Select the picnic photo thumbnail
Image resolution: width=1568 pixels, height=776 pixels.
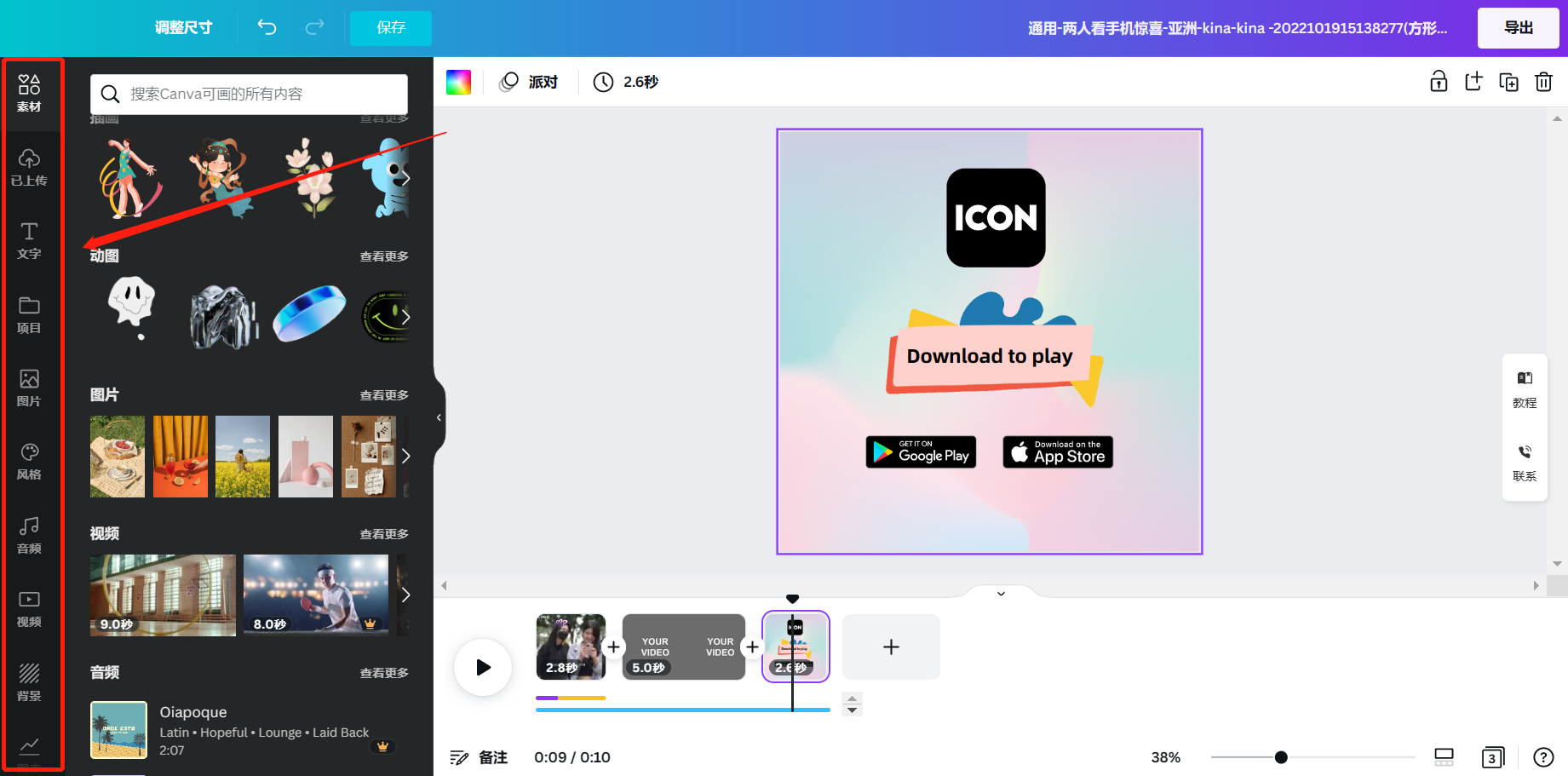click(118, 457)
